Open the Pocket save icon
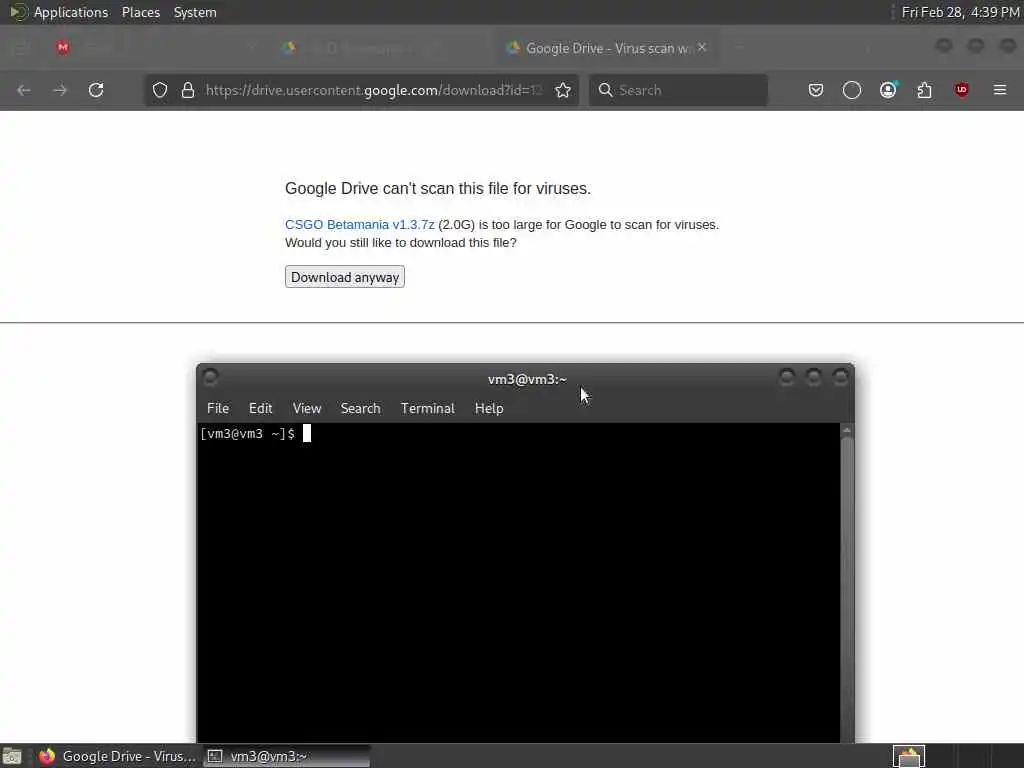 (x=816, y=90)
